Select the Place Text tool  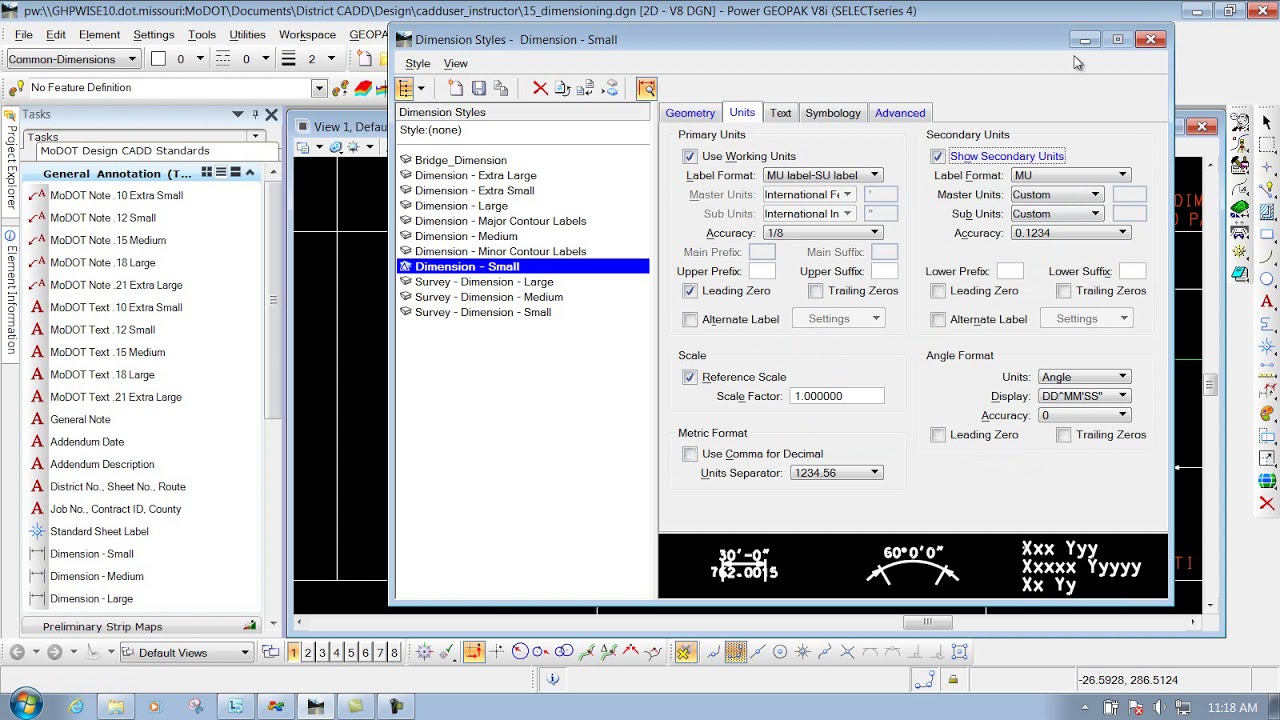(x=1267, y=301)
